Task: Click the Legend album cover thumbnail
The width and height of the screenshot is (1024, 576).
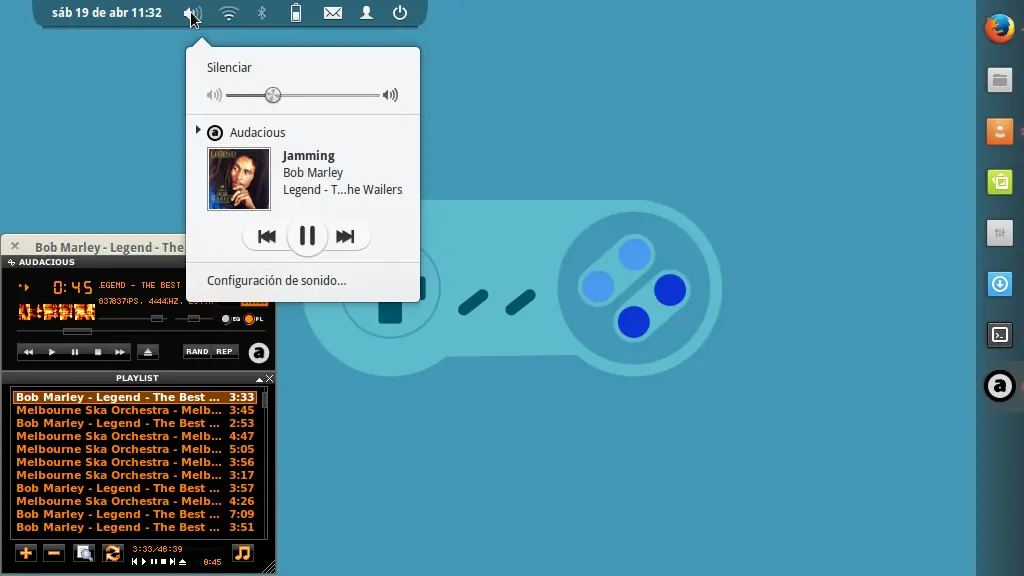Action: (x=239, y=179)
